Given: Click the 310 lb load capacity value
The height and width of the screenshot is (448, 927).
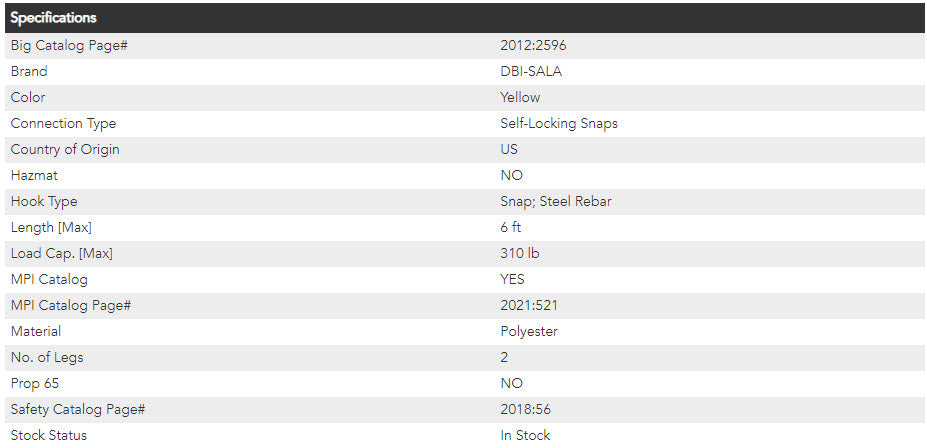Looking at the screenshot, I should [519, 253].
